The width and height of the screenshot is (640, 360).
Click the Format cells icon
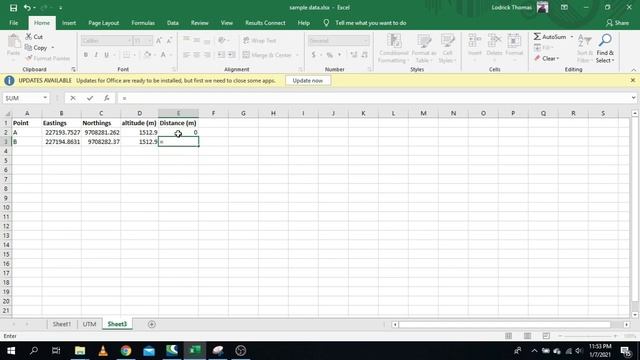514,41
